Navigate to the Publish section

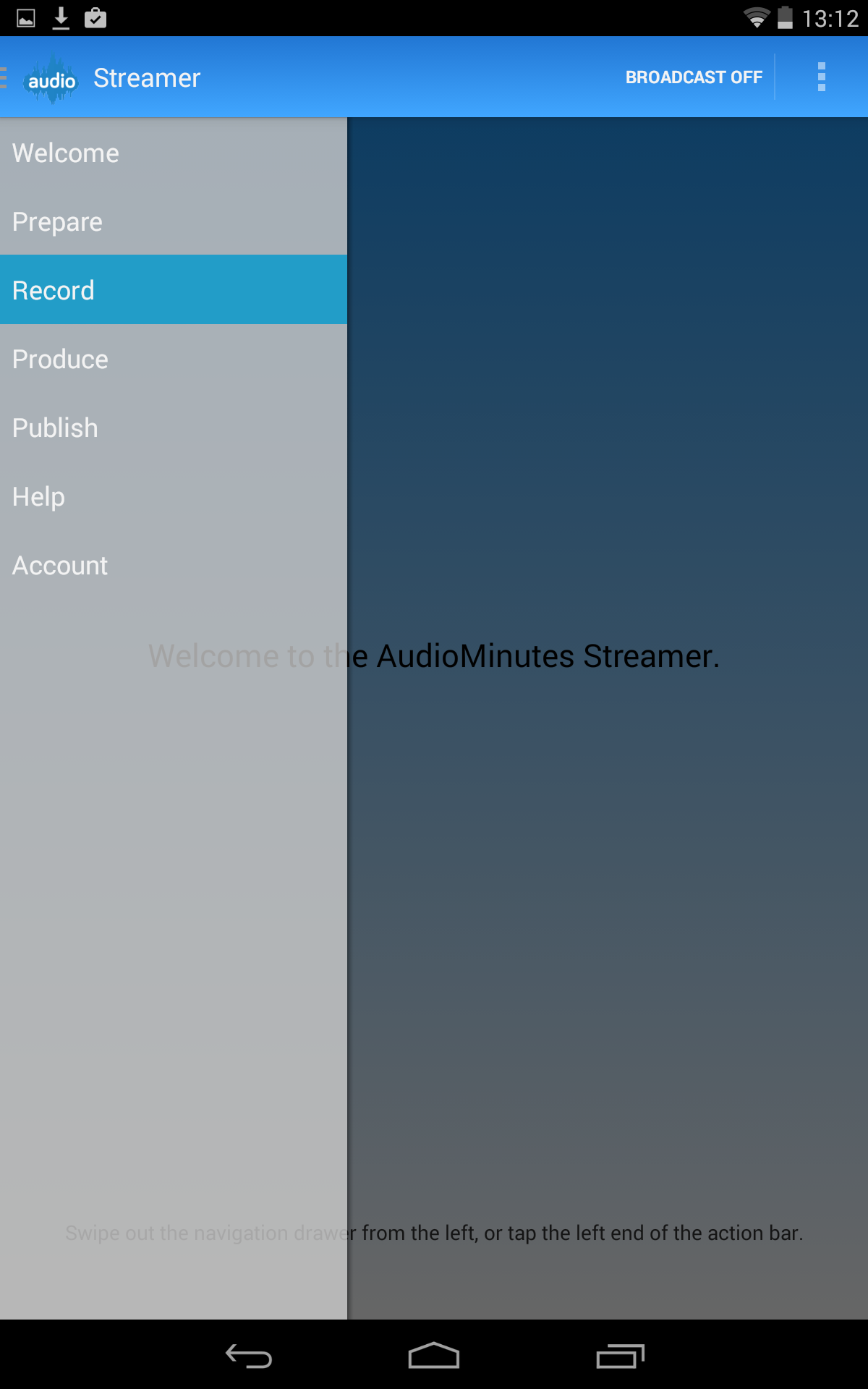174,427
